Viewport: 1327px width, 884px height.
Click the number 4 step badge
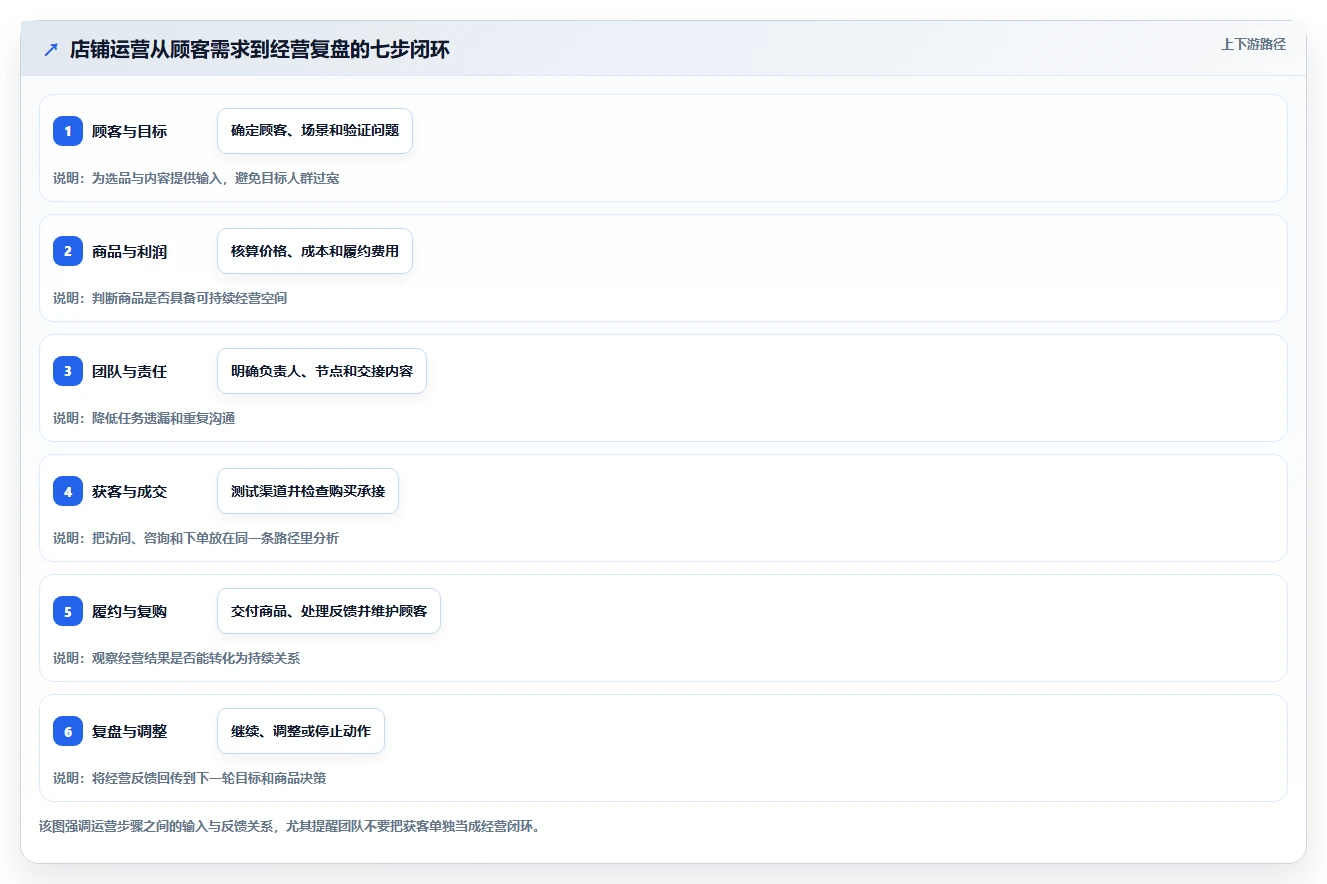(x=68, y=491)
